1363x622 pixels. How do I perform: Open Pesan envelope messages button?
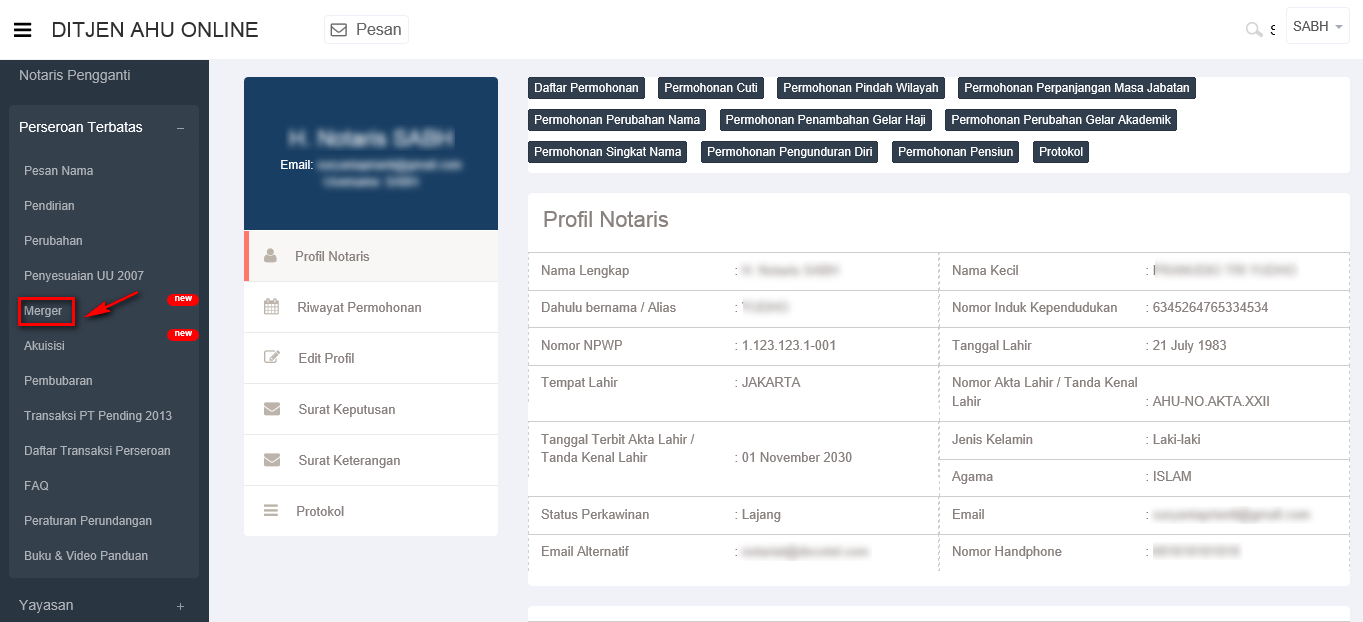tap(366, 30)
